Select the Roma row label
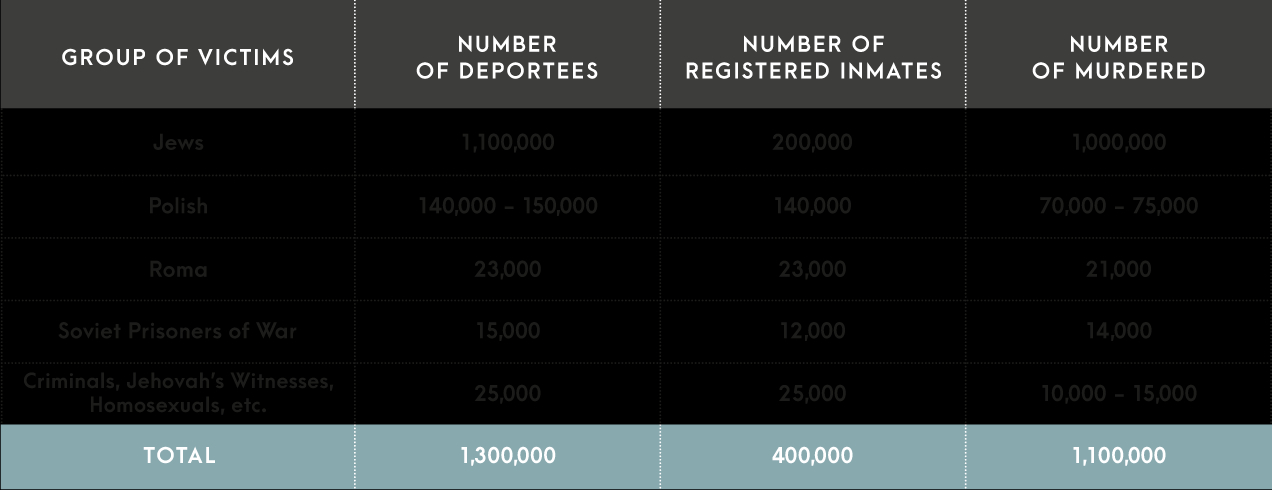 tap(178, 269)
